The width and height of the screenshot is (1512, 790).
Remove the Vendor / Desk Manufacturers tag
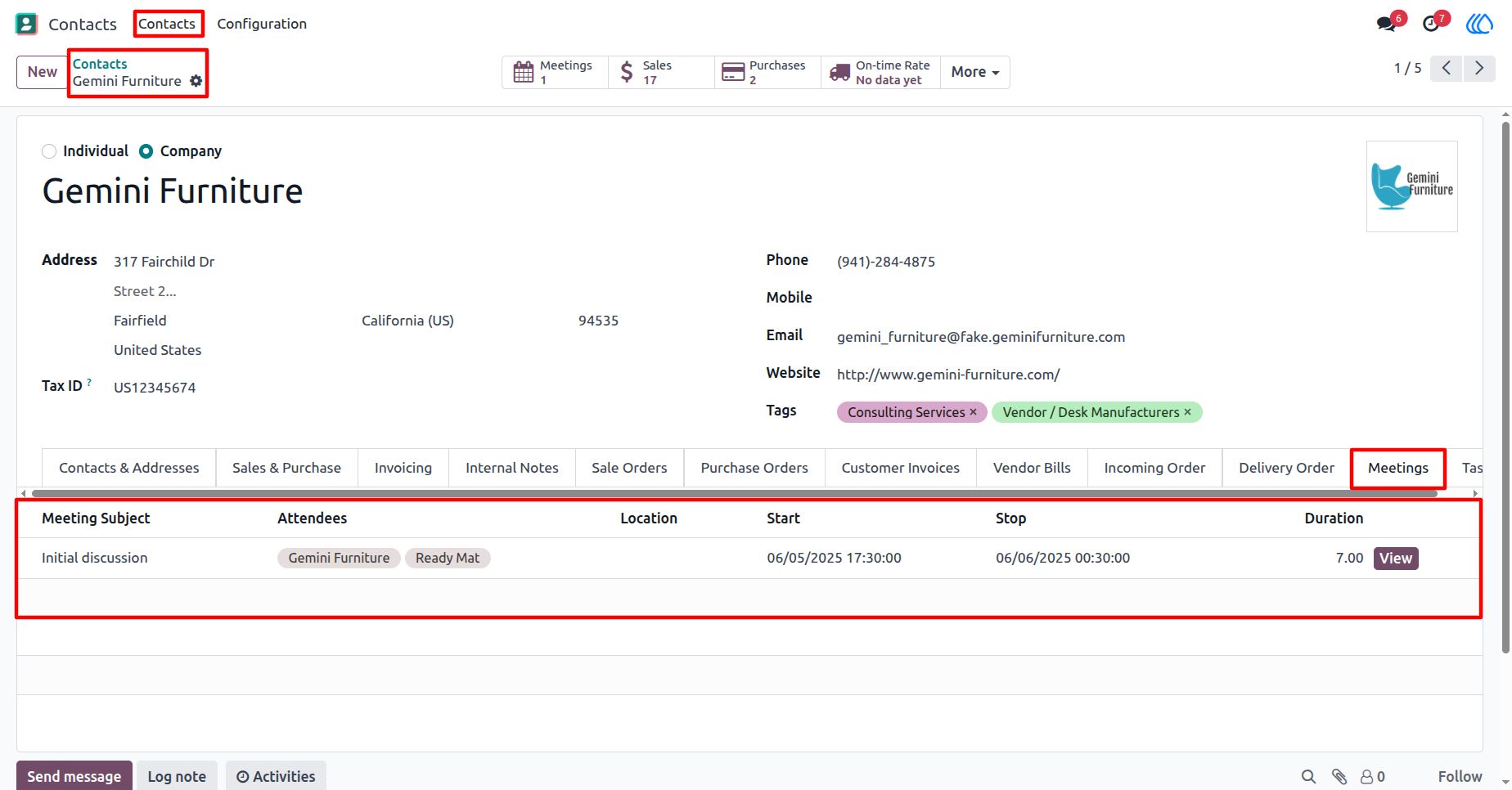1187,412
